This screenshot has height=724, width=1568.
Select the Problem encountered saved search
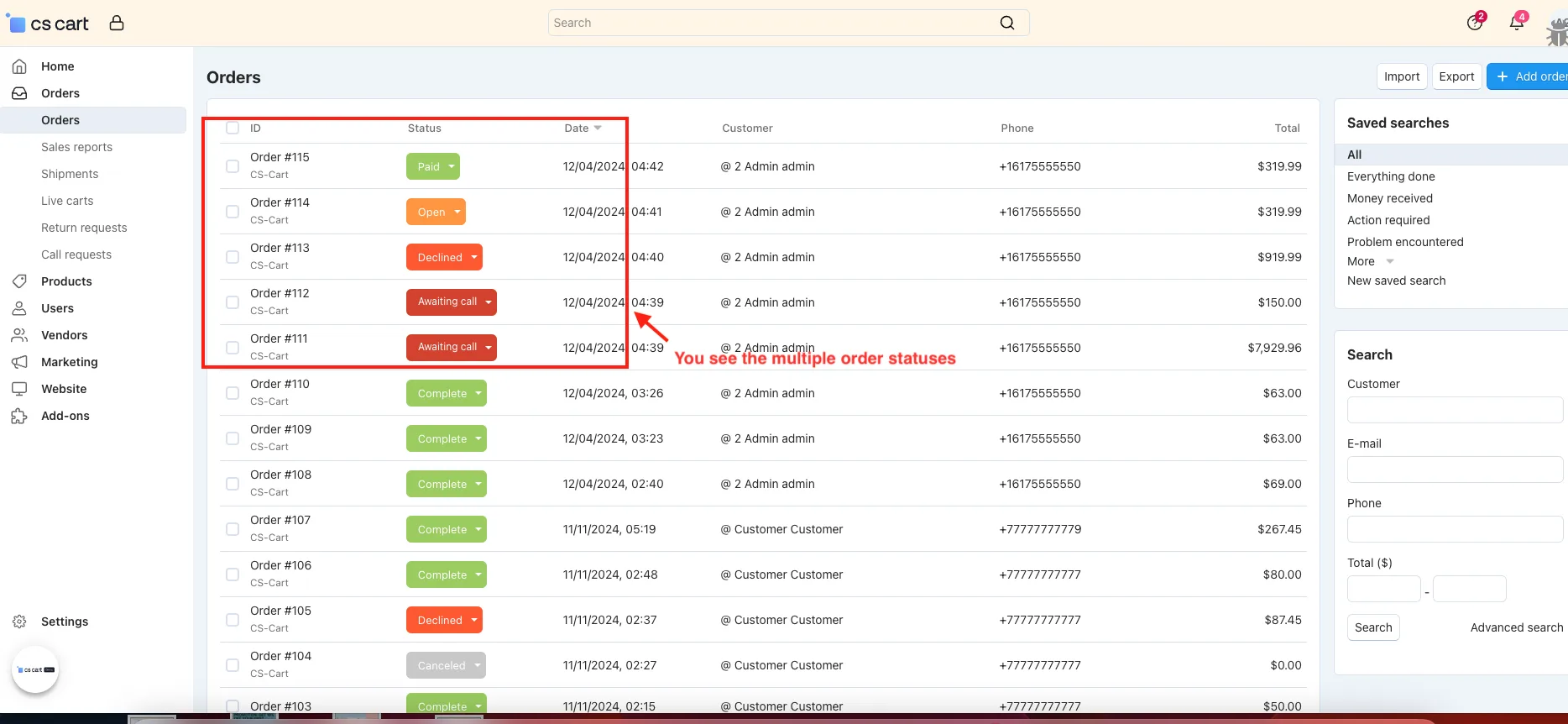coord(1405,242)
